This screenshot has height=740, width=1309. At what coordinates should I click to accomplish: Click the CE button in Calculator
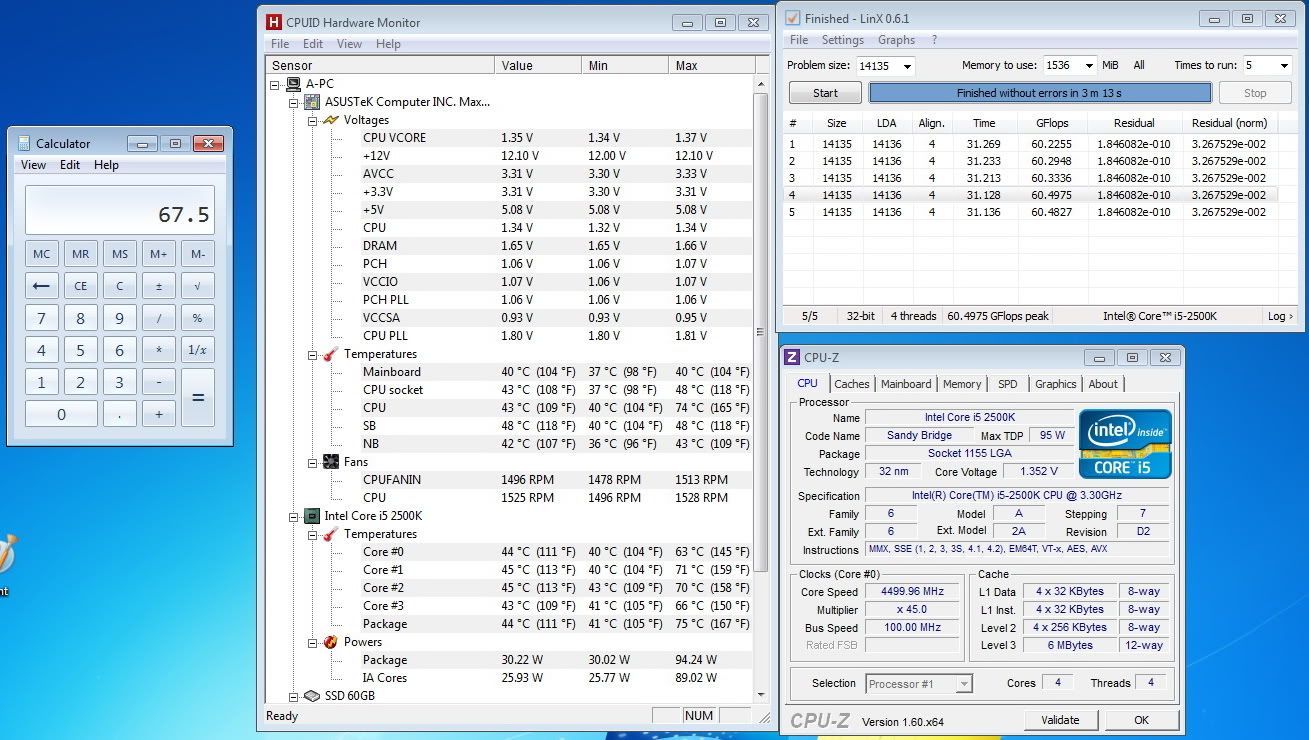(x=80, y=286)
